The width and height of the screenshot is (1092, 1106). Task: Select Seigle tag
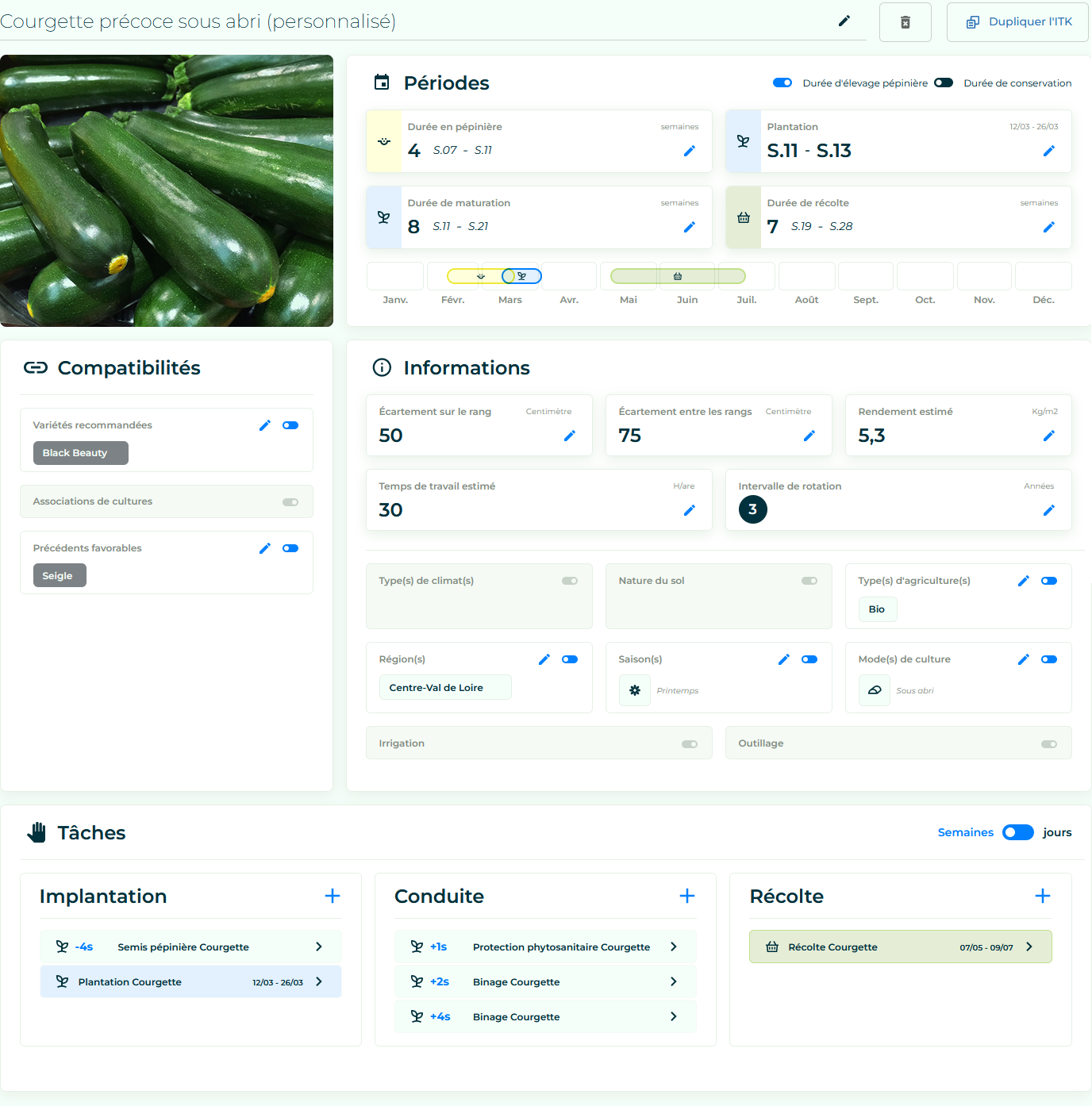[60, 576]
